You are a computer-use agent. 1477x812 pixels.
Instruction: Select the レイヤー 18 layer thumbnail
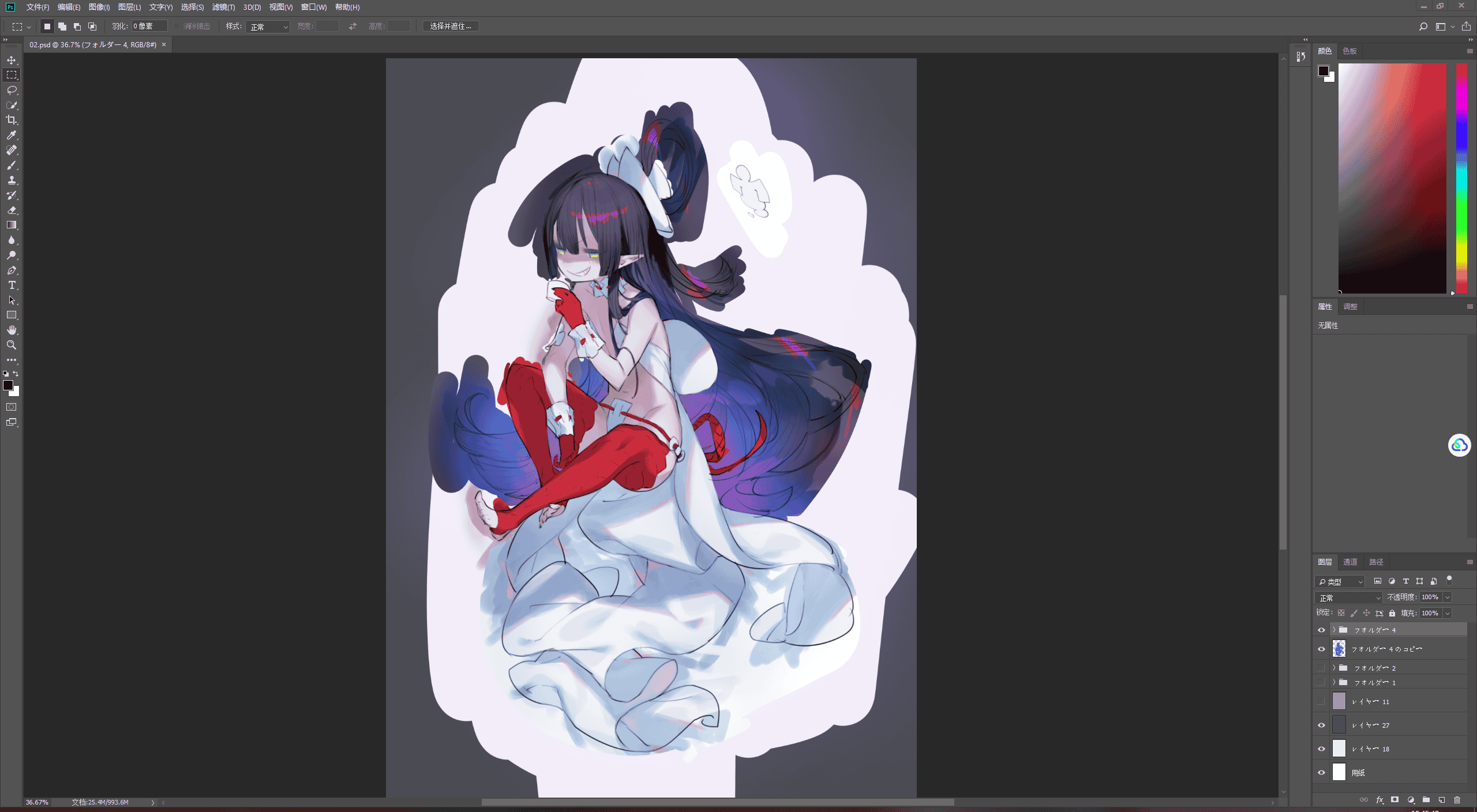1339,749
